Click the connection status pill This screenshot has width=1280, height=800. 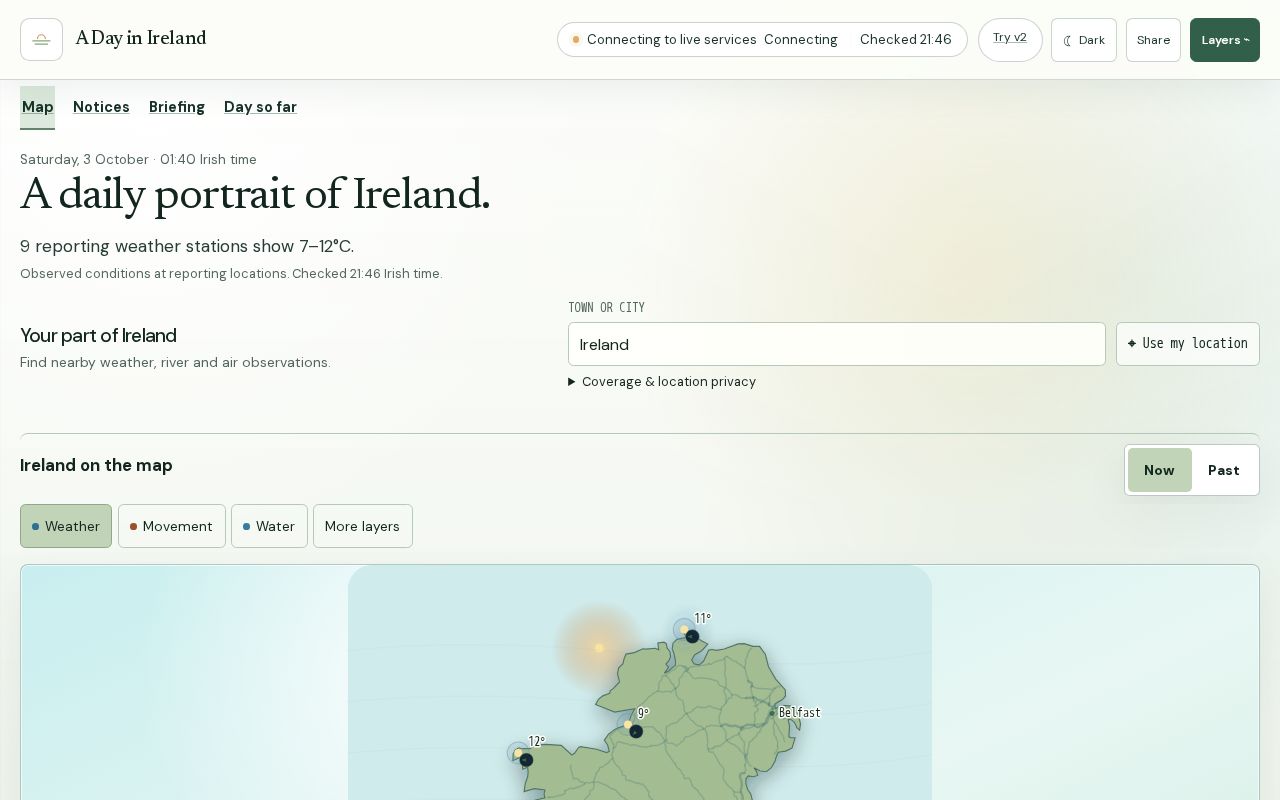point(762,40)
